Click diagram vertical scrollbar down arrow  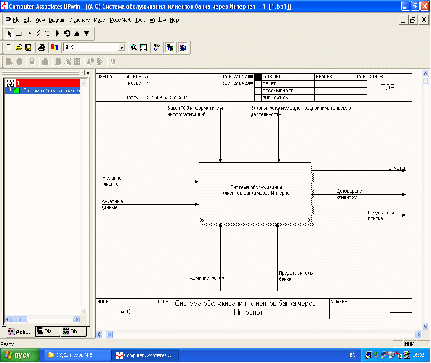(425, 326)
